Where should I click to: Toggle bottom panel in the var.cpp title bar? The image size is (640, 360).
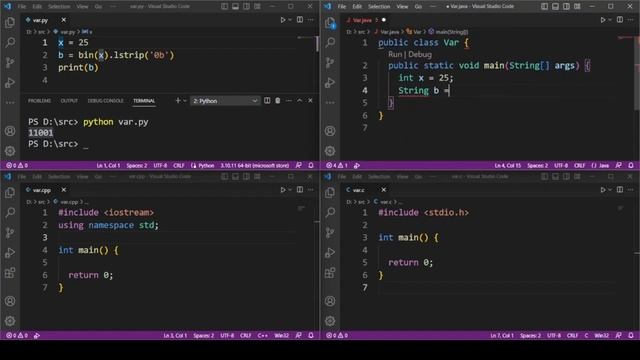pos(236,177)
